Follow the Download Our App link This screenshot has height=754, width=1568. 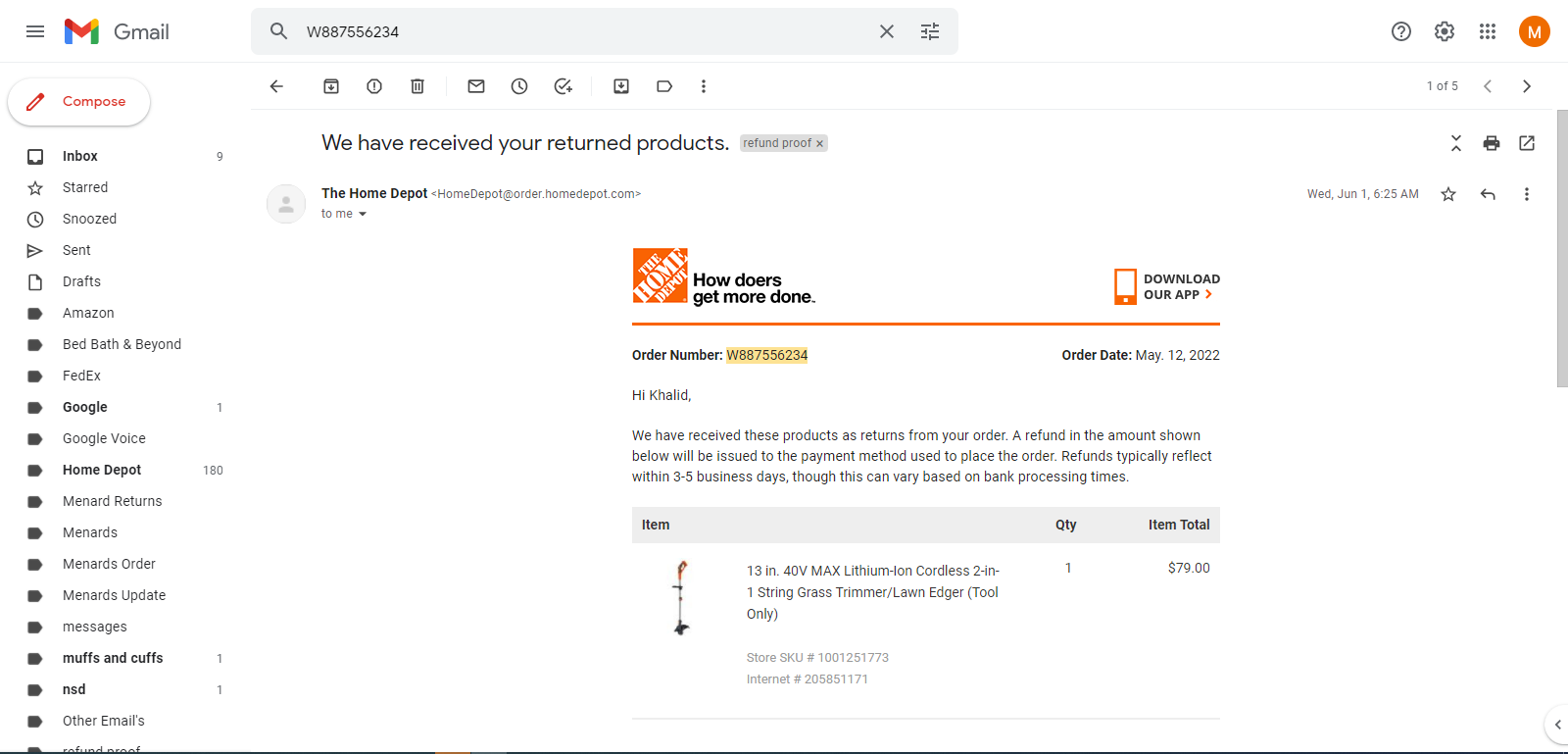[x=1167, y=286]
